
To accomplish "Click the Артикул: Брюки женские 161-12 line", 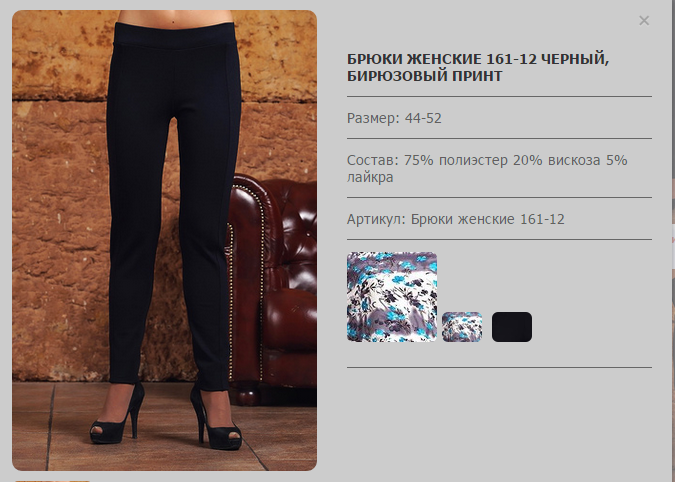I will [455, 219].
